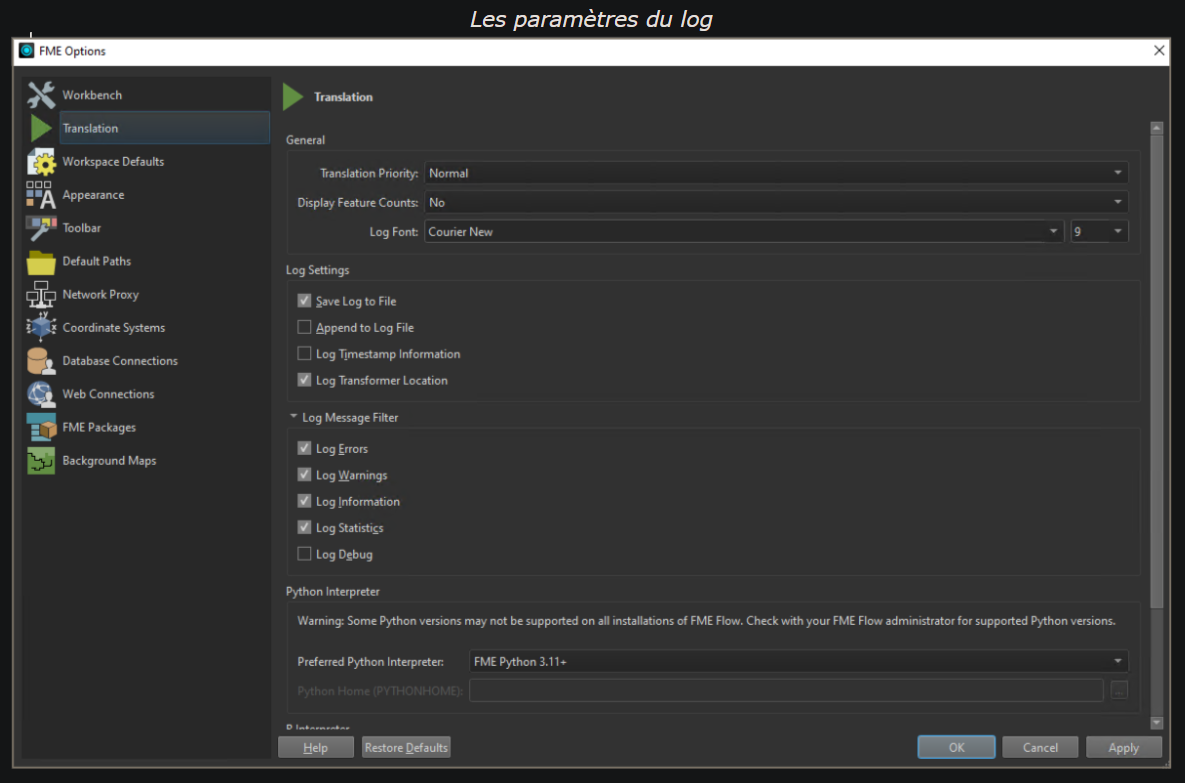Click the Apply button

pyautogui.click(x=1123, y=747)
